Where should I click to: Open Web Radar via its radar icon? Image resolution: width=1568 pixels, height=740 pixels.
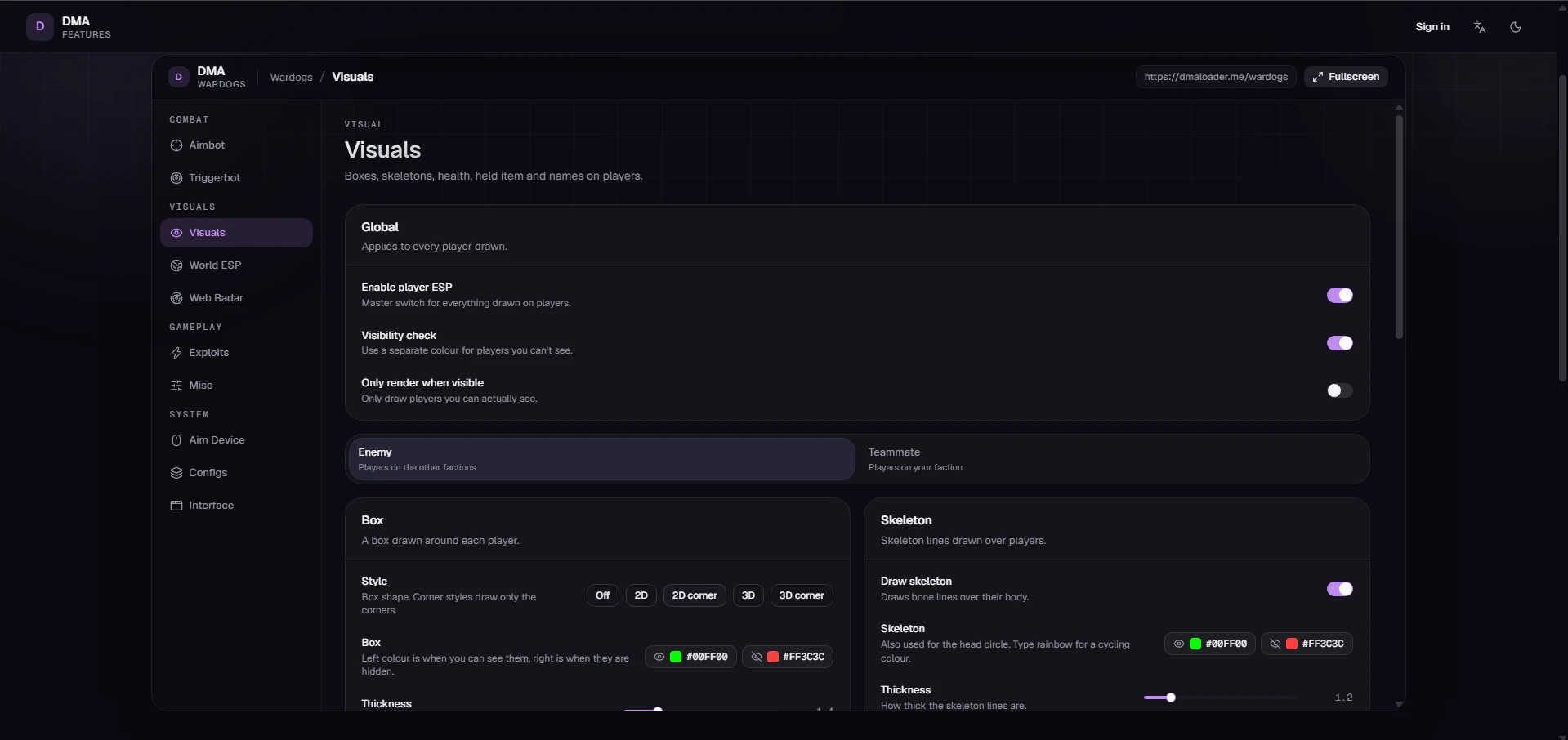[176, 298]
